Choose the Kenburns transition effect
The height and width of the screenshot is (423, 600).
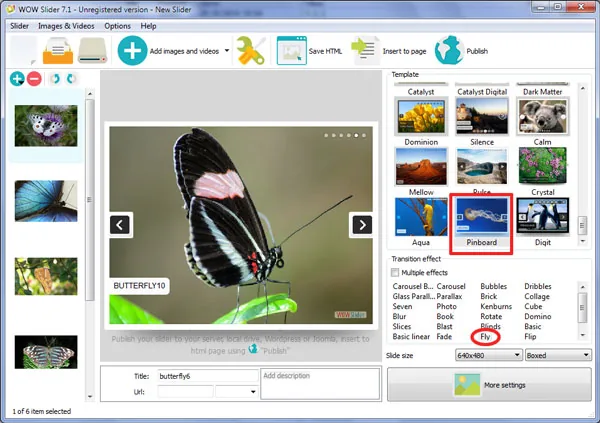click(x=496, y=306)
